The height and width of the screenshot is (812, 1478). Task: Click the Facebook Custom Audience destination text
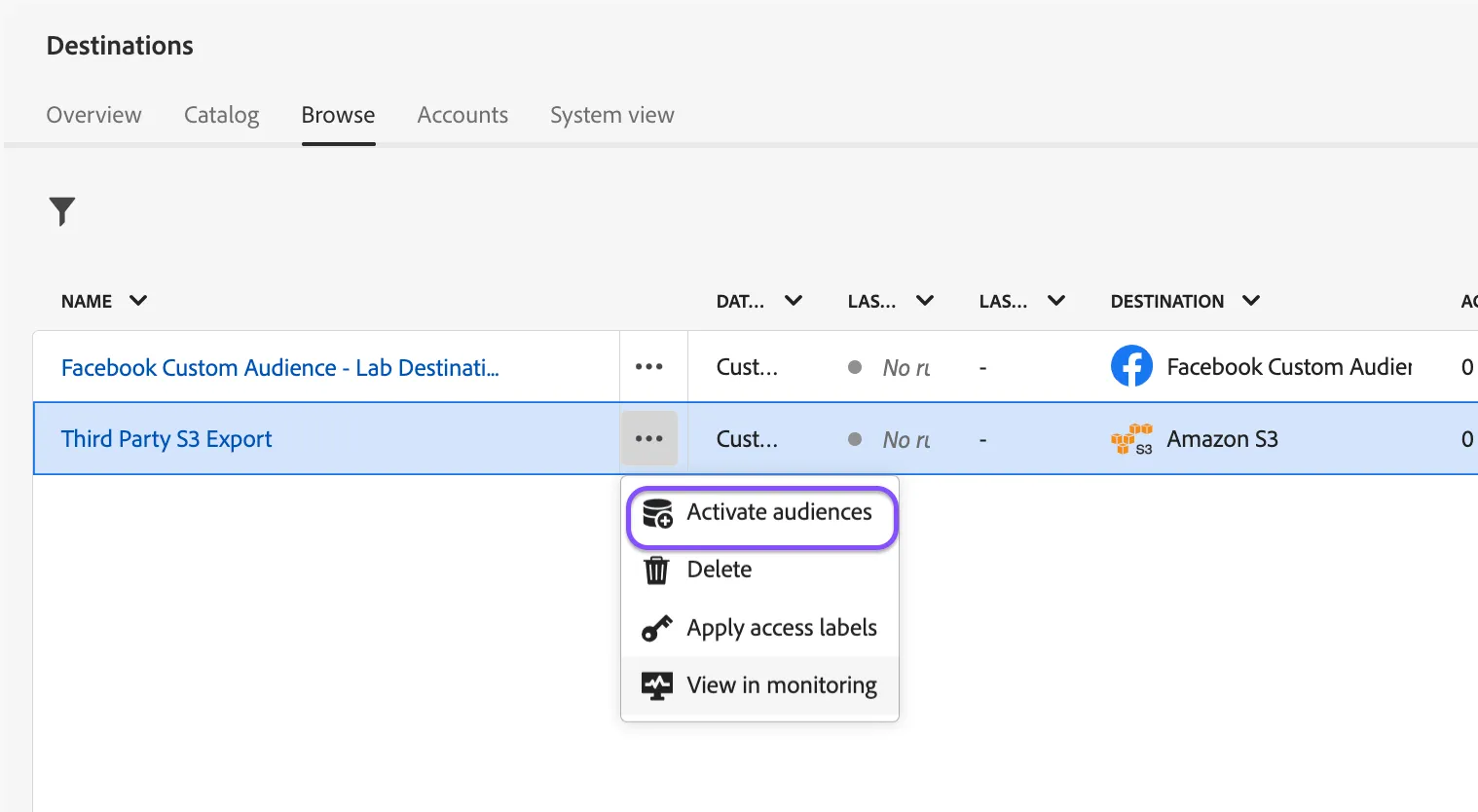coord(1290,367)
